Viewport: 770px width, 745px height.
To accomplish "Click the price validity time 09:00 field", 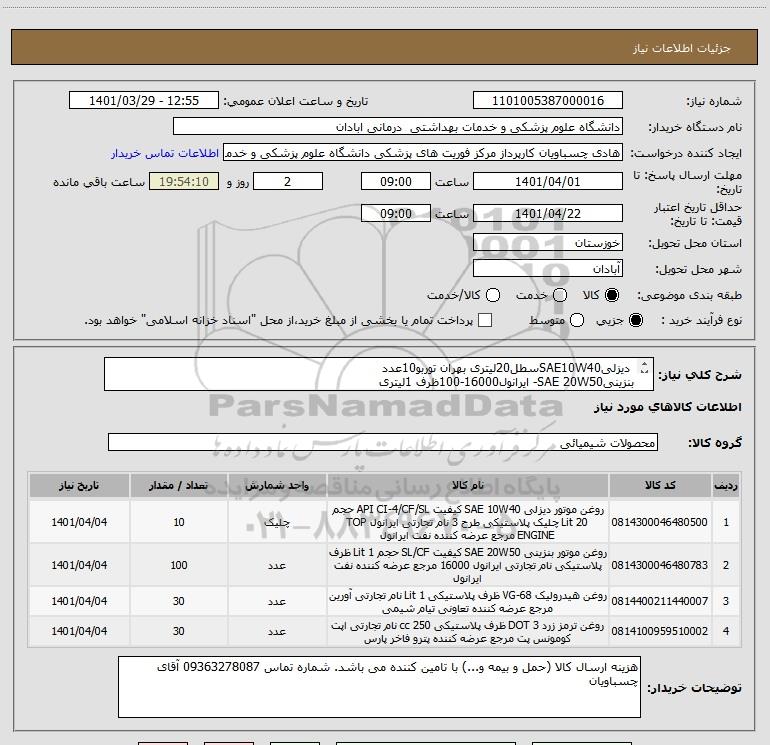I will 396,213.
